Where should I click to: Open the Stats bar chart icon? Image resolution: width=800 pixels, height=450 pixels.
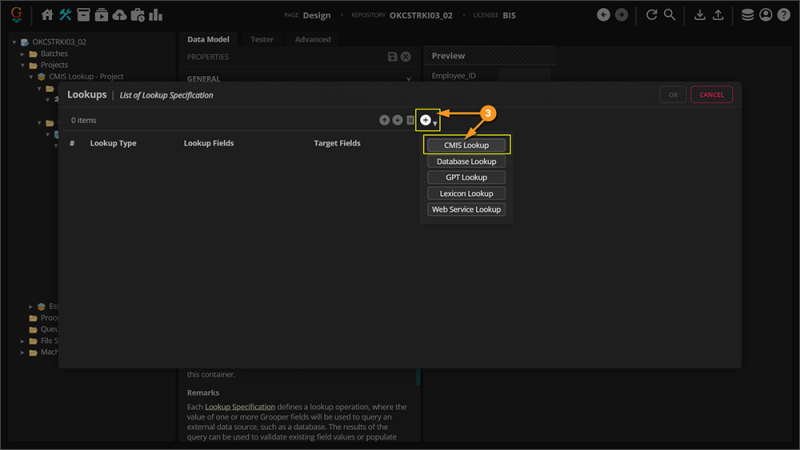coord(157,15)
